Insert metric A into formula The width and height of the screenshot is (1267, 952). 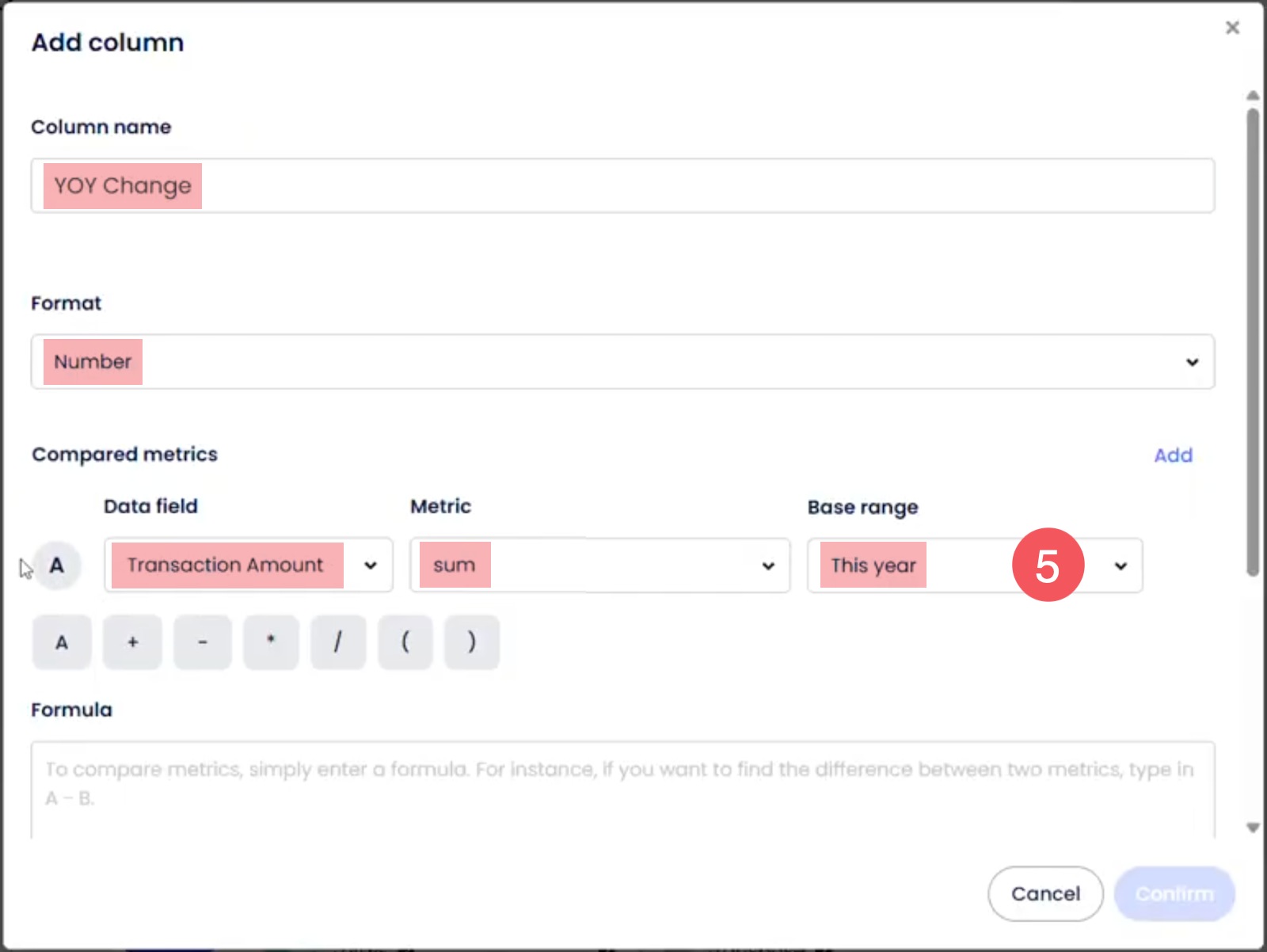(62, 642)
